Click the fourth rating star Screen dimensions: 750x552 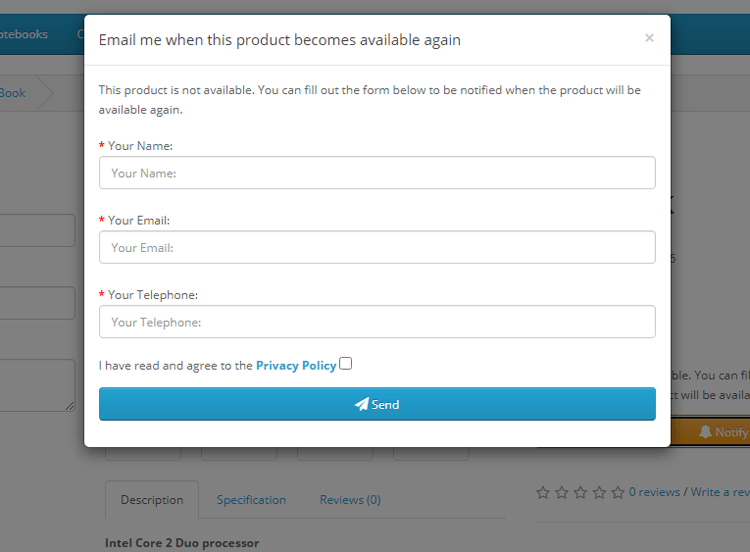599,492
